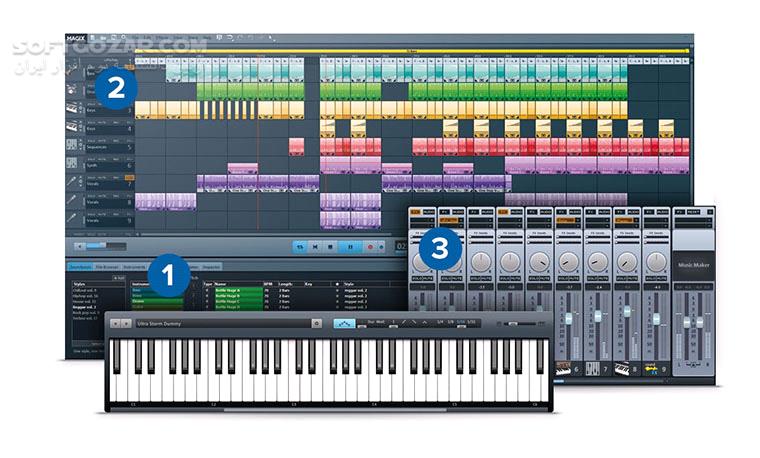The height and width of the screenshot is (458, 760).
Task: Solo mixer channel 6
Action: click(x=562, y=279)
